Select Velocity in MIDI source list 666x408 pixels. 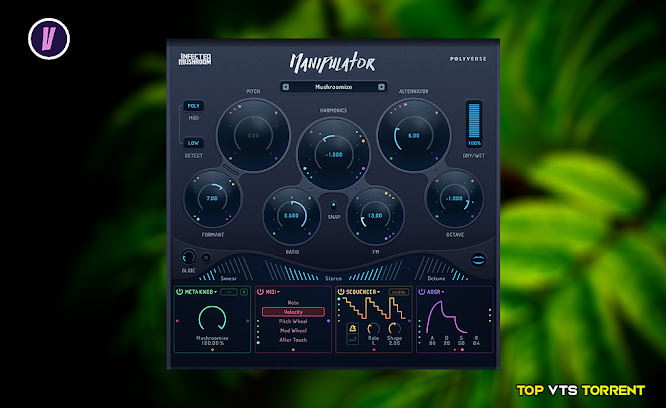293,312
